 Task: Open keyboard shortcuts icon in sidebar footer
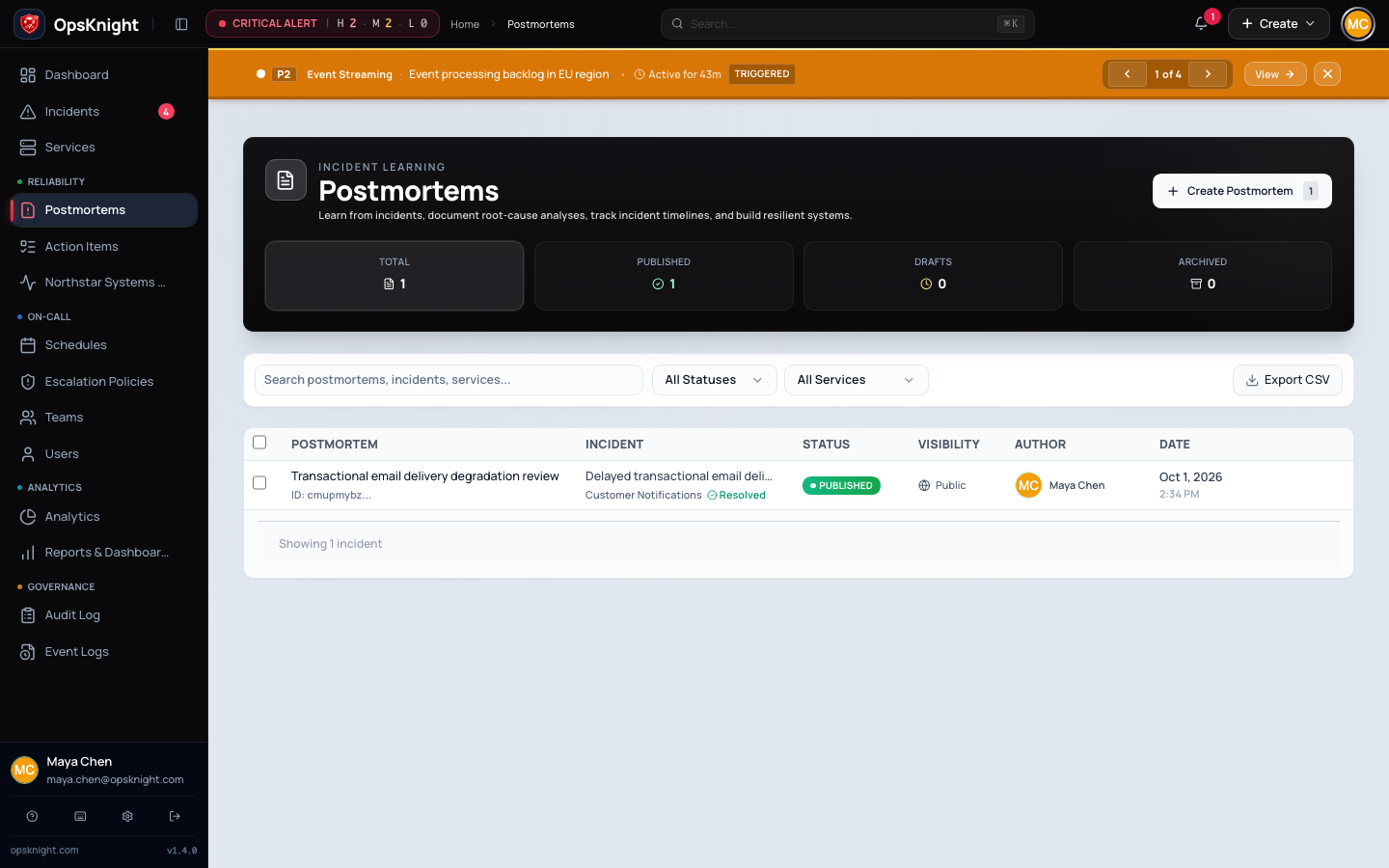pyautogui.click(x=80, y=816)
